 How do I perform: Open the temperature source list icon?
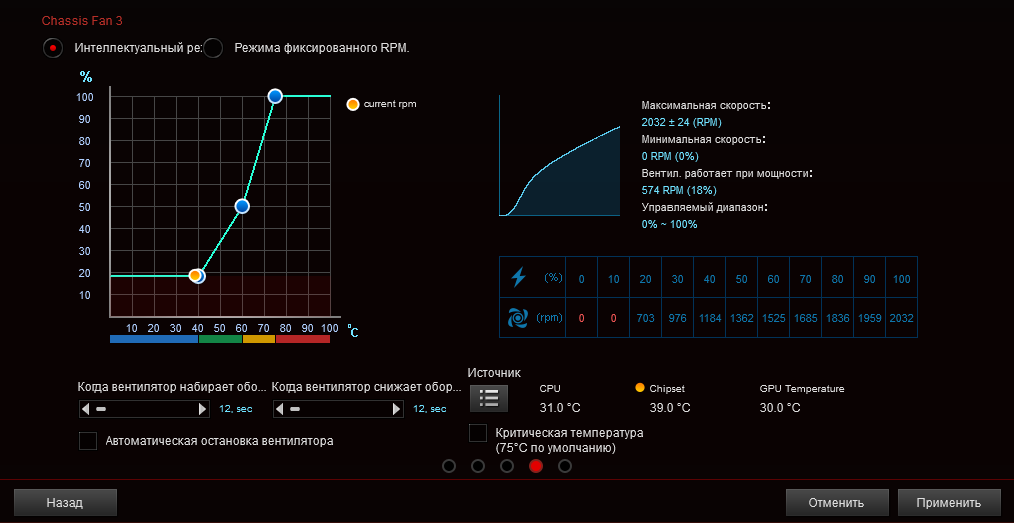coord(489,398)
